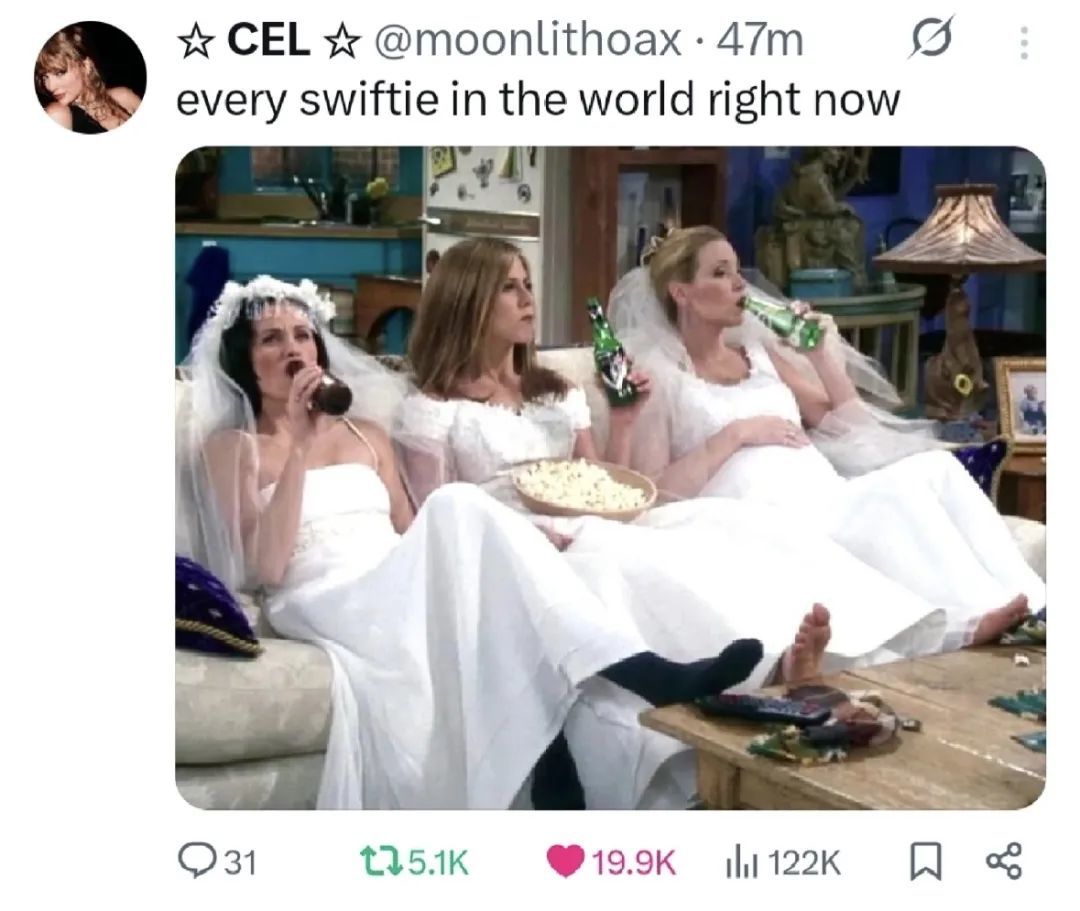
Task: Open the @moonlithoax handle link
Action: click(x=527, y=41)
